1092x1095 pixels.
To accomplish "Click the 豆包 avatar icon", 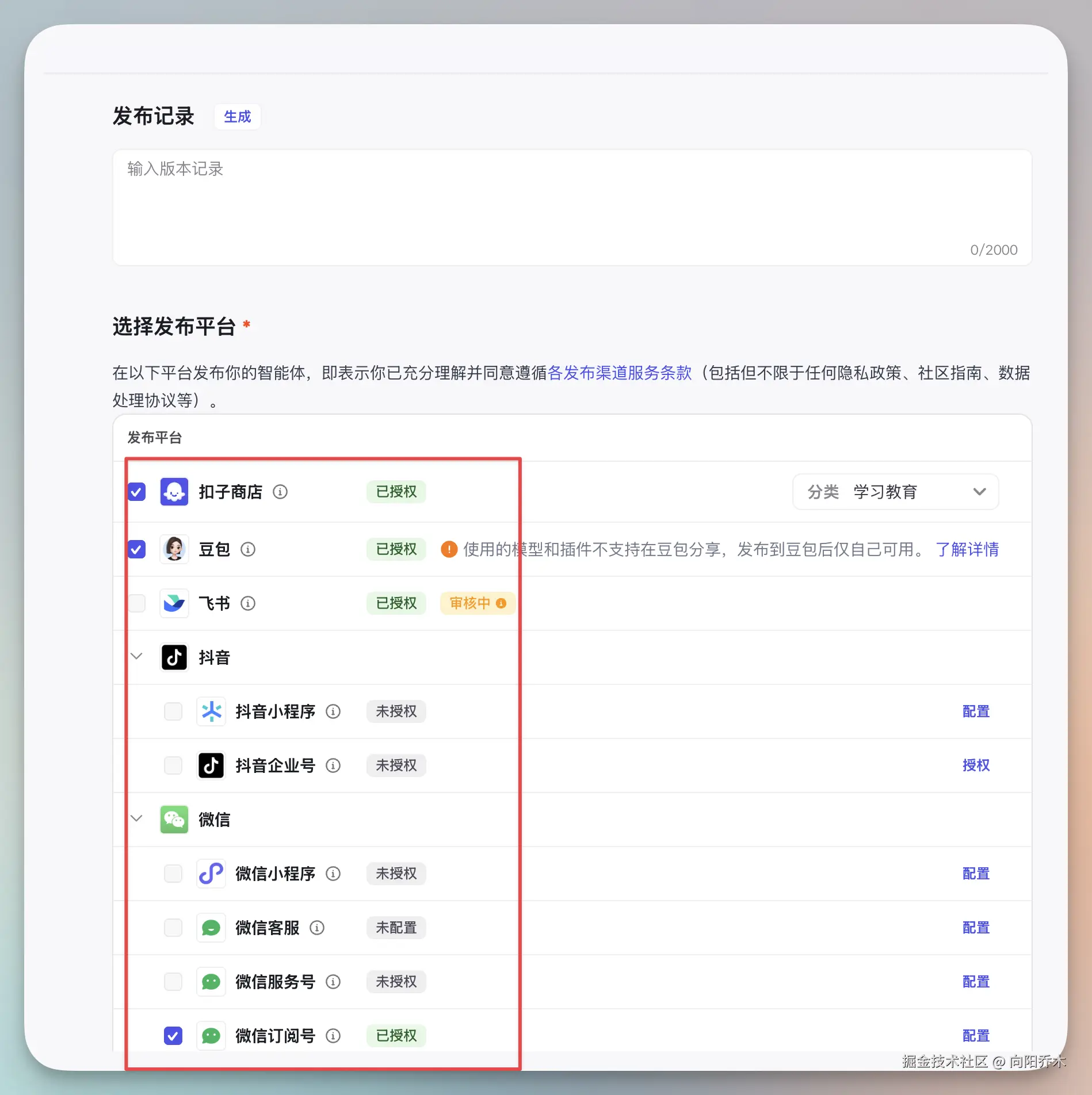I will (x=174, y=549).
